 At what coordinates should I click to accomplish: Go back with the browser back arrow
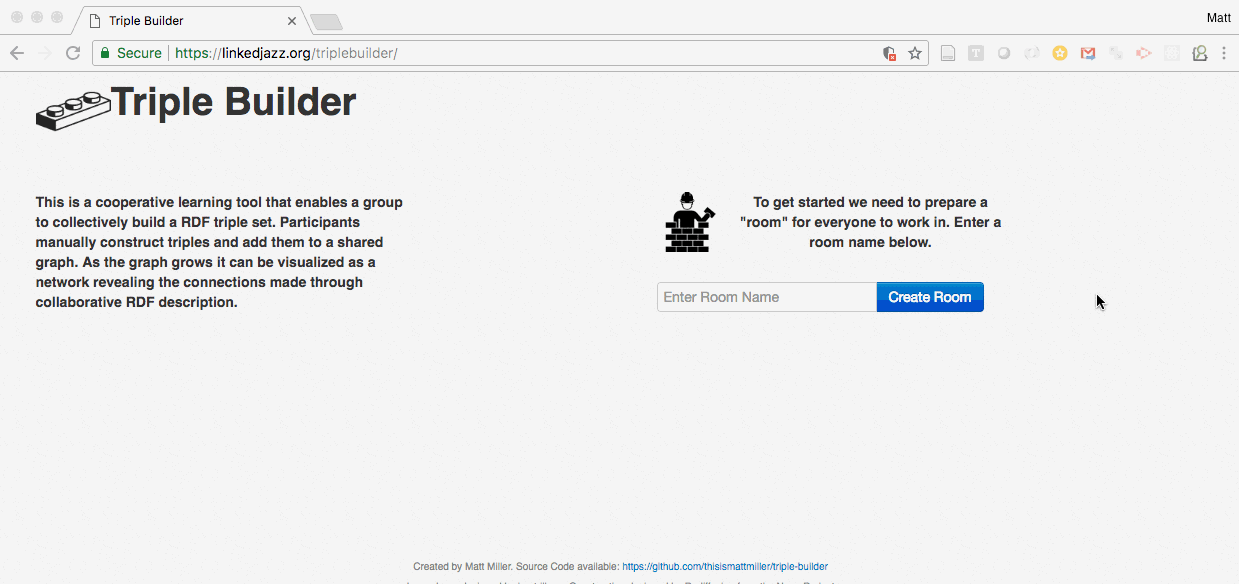(17, 53)
